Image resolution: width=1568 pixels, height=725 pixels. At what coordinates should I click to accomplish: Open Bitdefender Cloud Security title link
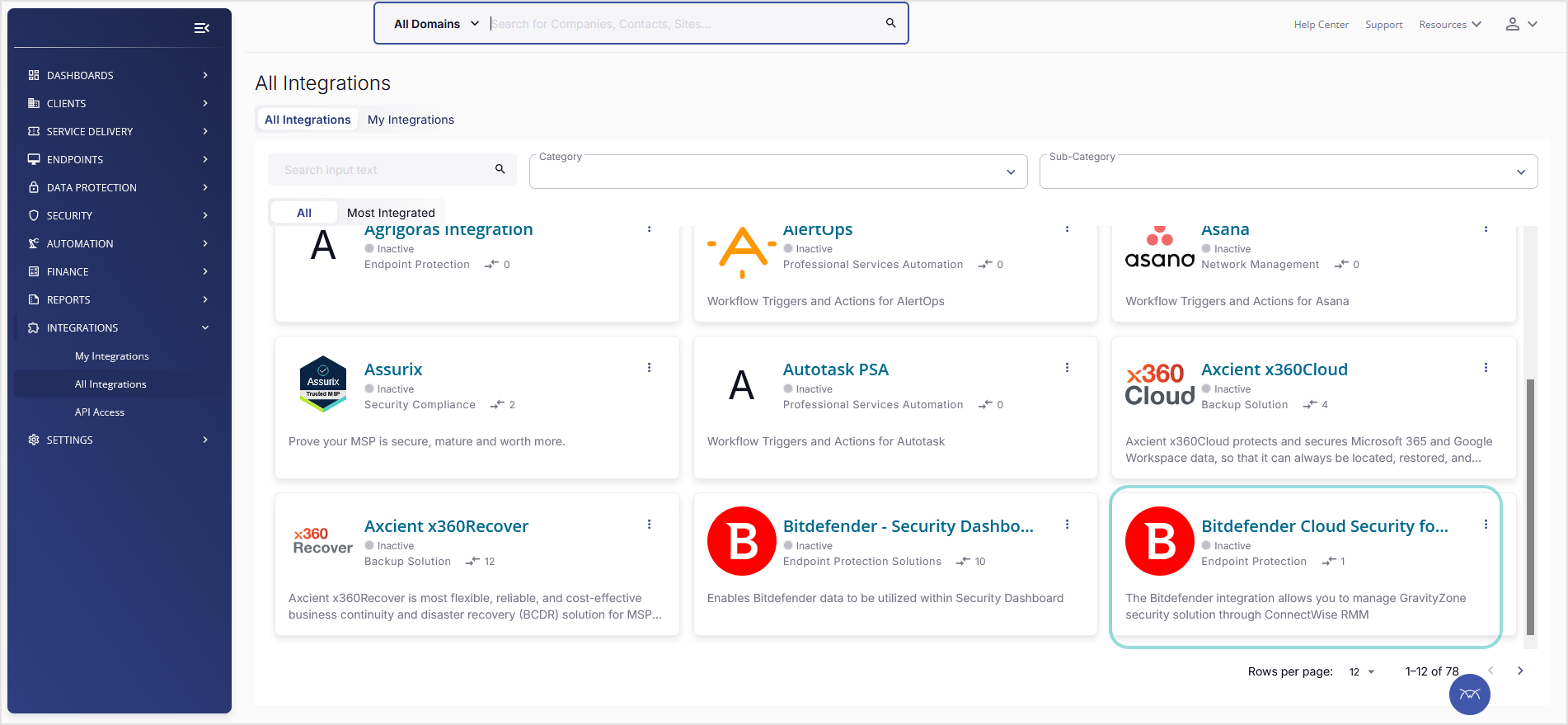tap(1325, 526)
